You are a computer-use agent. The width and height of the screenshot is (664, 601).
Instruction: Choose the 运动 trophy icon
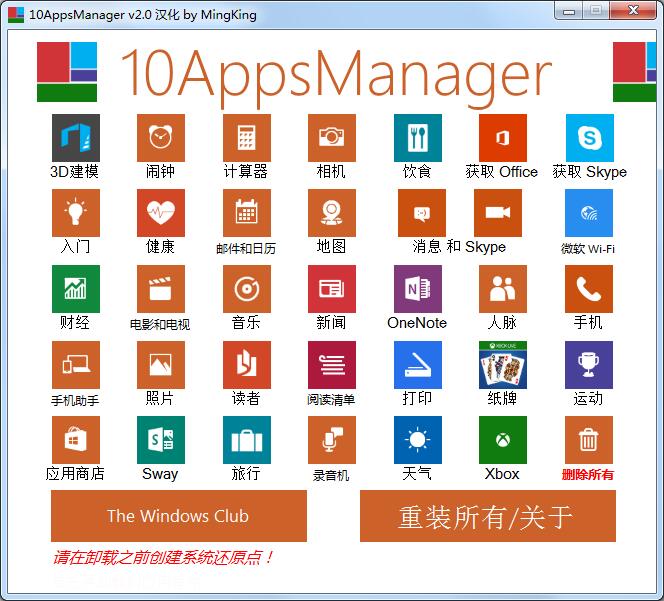pyautogui.click(x=589, y=365)
